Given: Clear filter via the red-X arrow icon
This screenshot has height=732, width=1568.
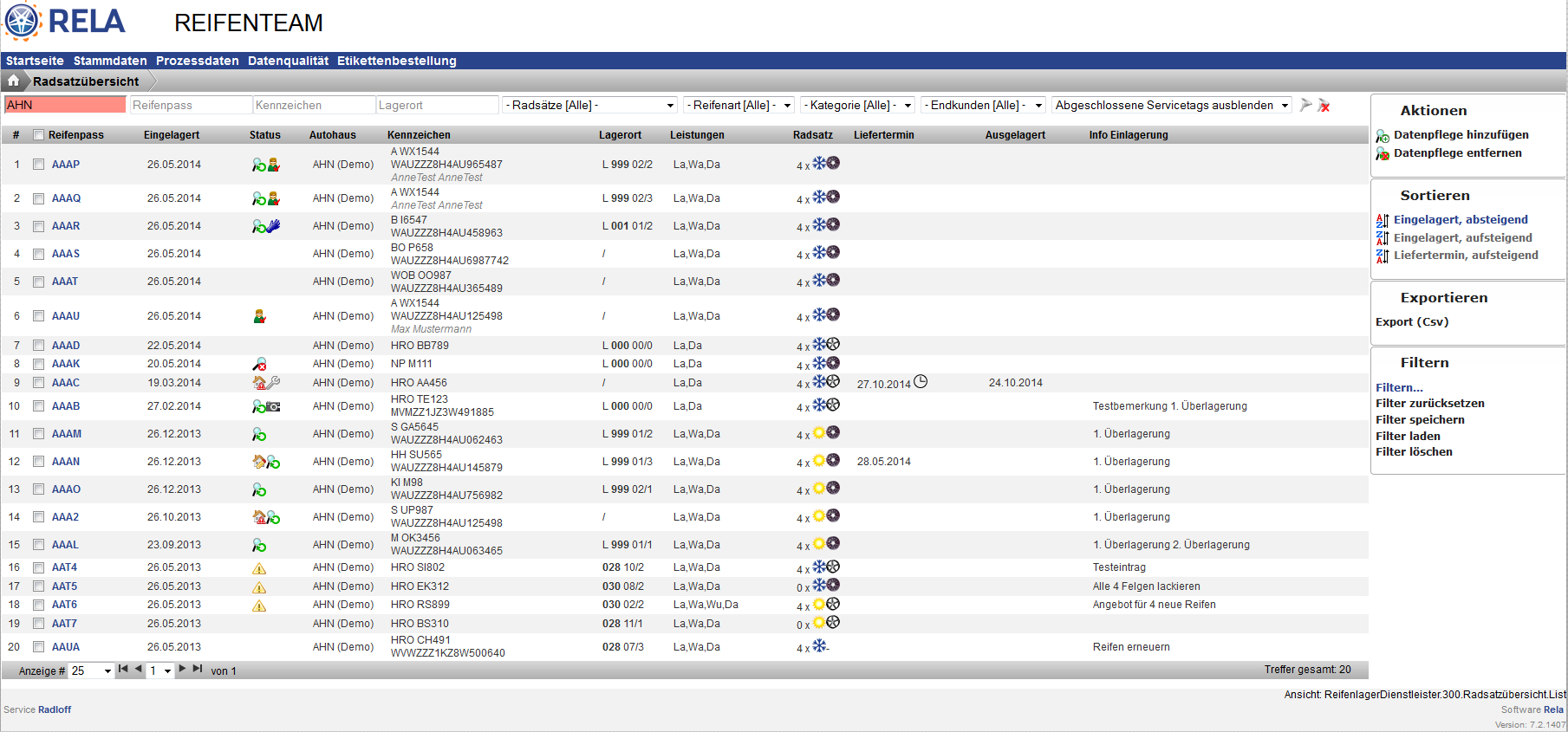Looking at the screenshot, I should point(1324,106).
